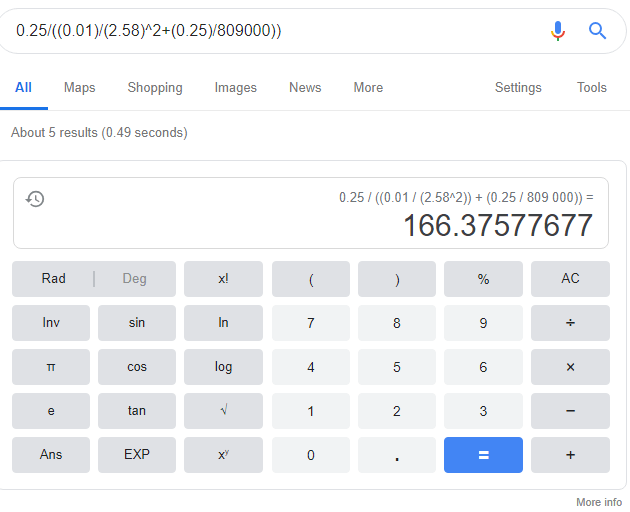The width and height of the screenshot is (630, 512).
Task: Click the search query input field
Action: click(x=270, y=31)
